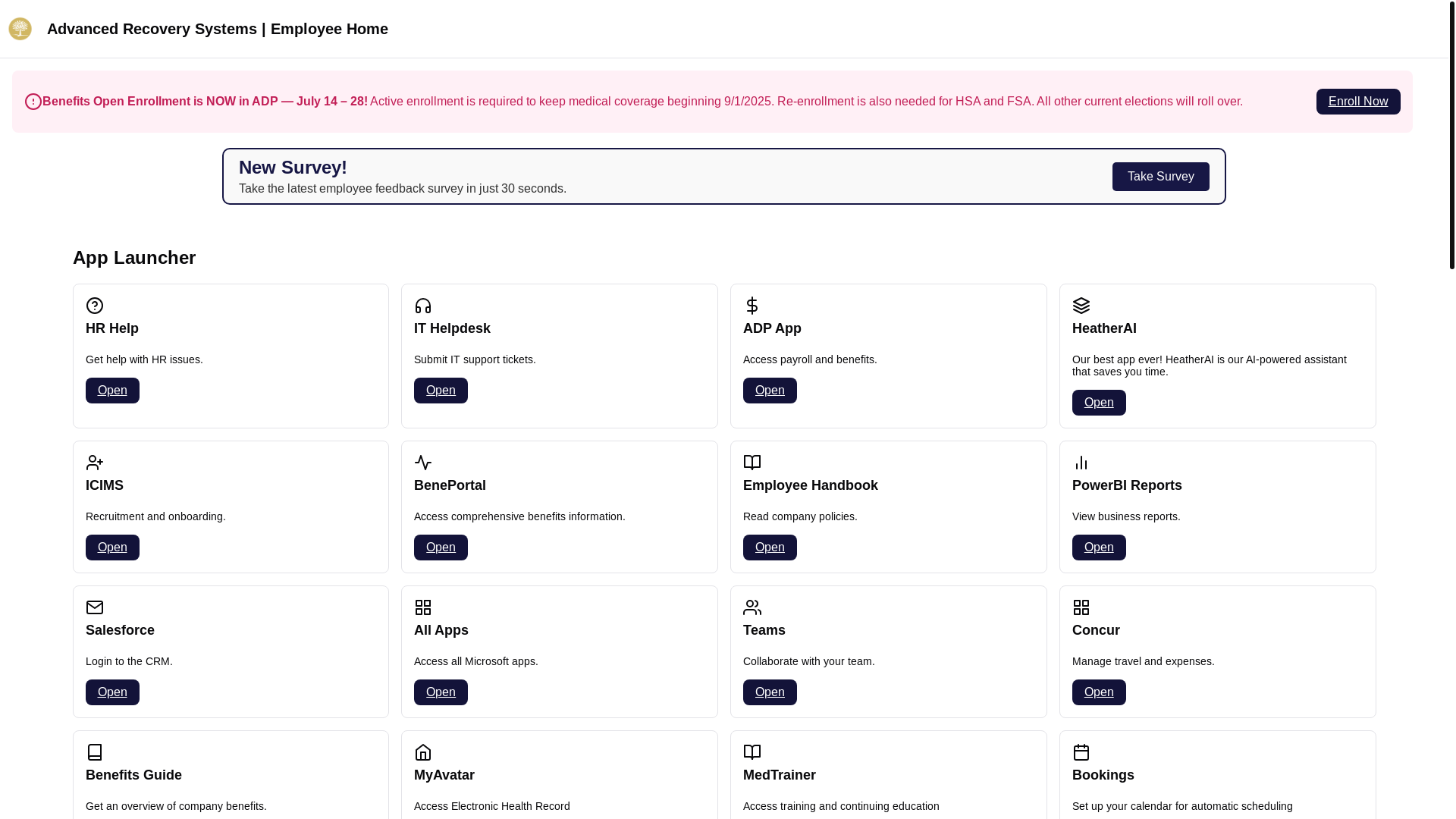This screenshot has height=819, width=1456.
Task: Click 'Access Electronic Health Record' description
Action: (492, 806)
